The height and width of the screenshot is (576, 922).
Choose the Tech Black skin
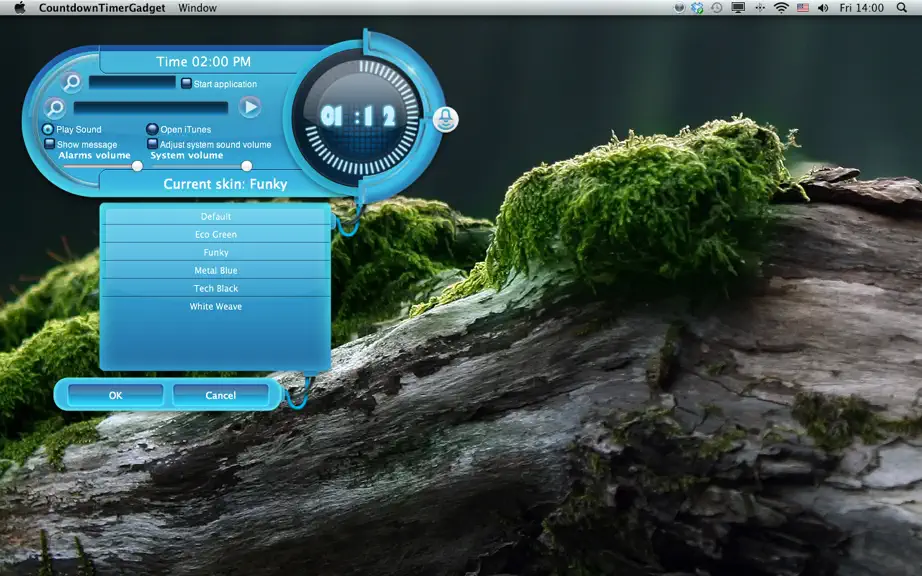(x=216, y=288)
